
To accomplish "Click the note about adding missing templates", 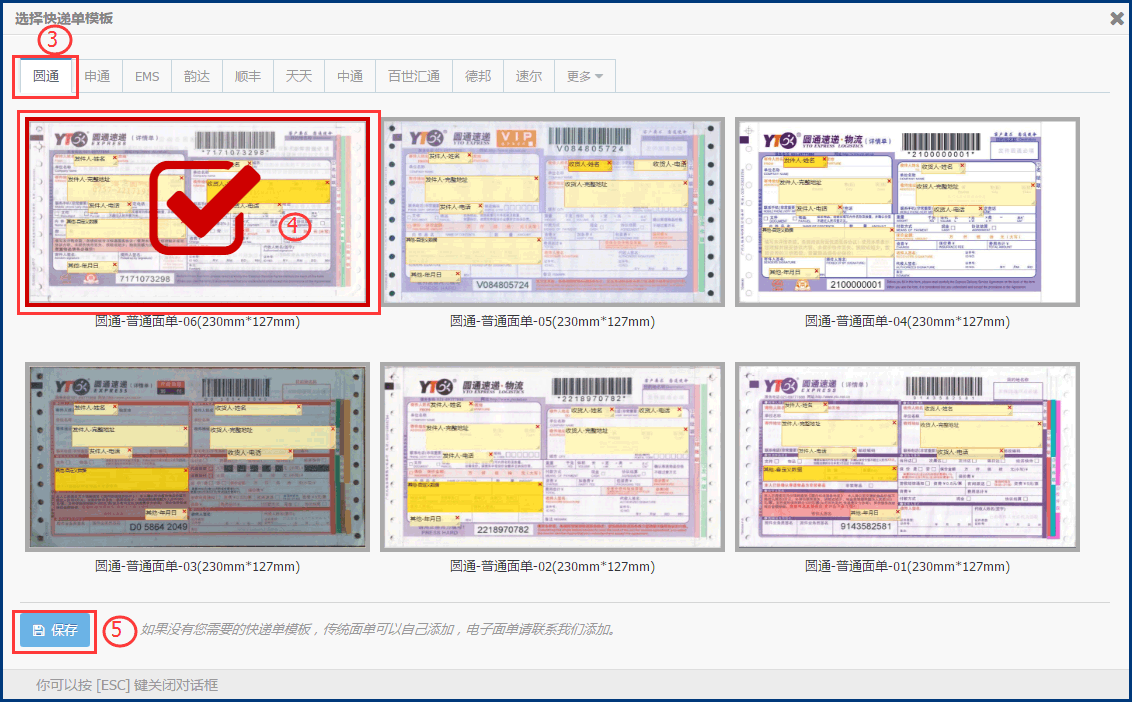I will coord(379,630).
